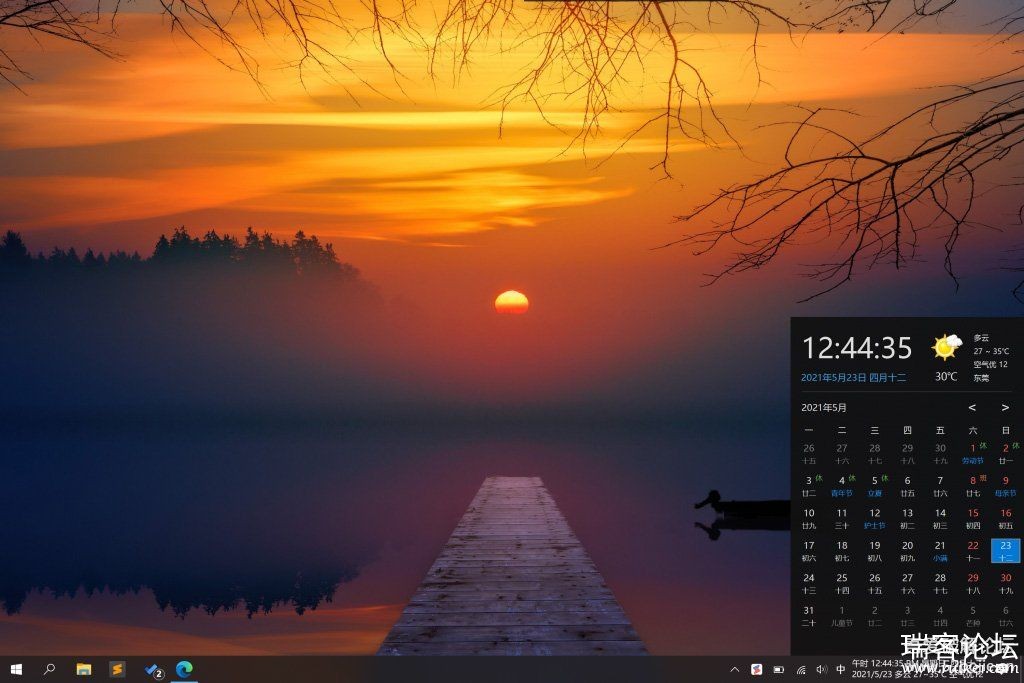Screen dimensions: 1024x683
Task: Select May 9 labeled 母亲节
Action: point(1006,486)
